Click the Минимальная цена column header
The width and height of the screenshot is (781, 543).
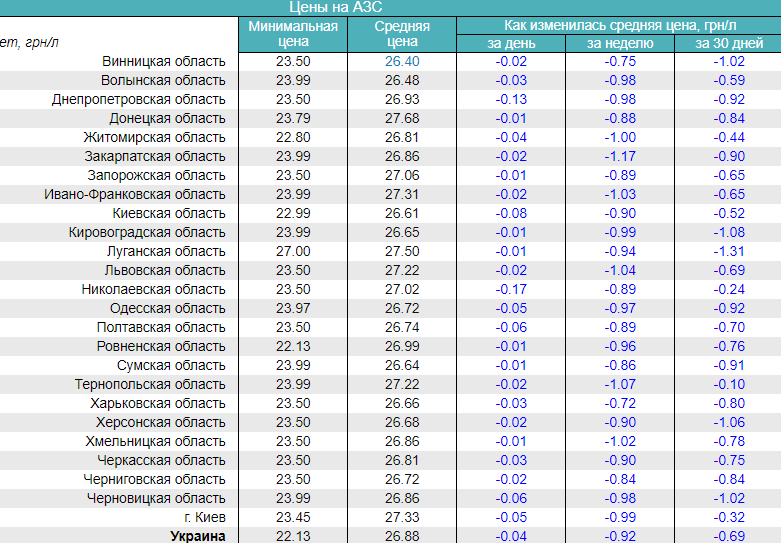pyautogui.click(x=293, y=34)
